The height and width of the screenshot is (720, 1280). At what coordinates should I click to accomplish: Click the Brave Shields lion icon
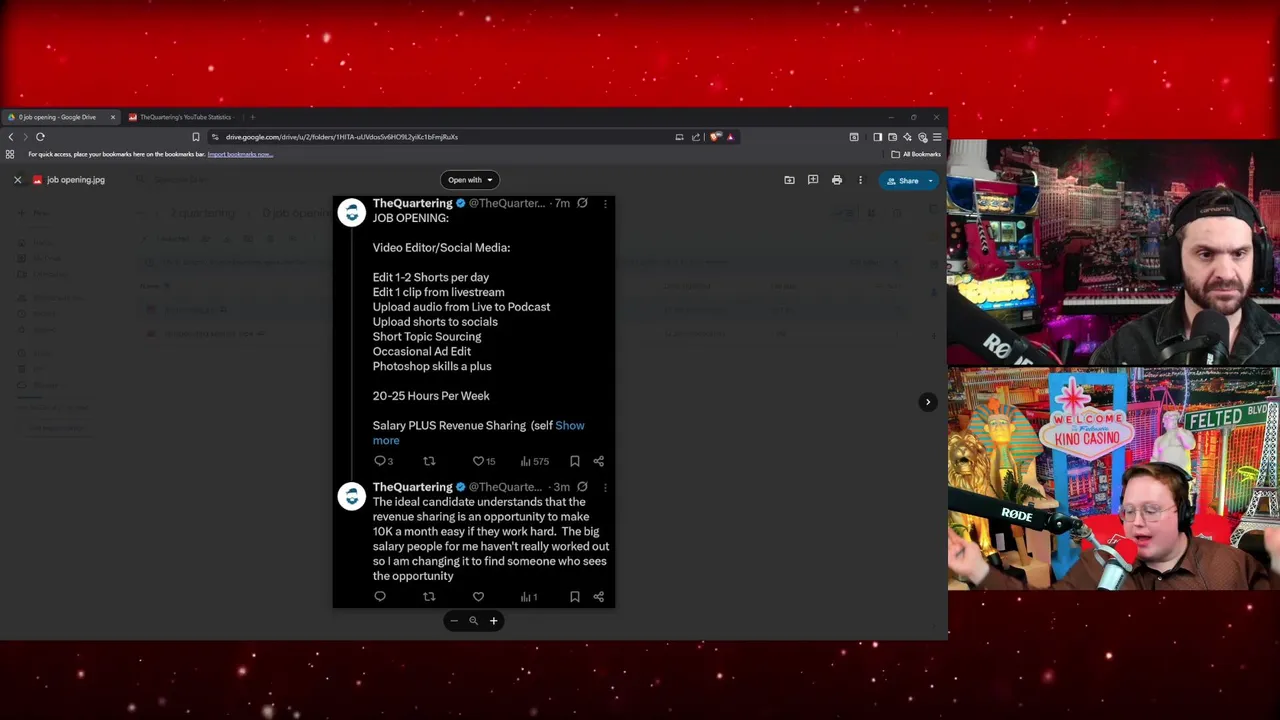coord(715,137)
